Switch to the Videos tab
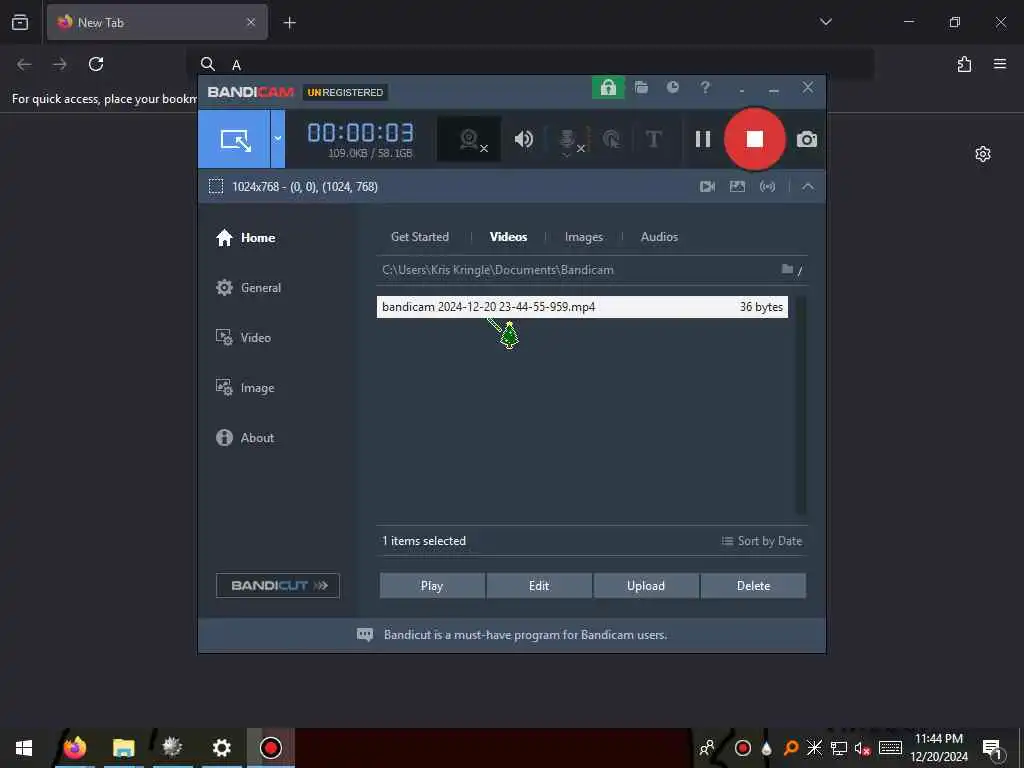The image size is (1024, 768). pos(508,237)
